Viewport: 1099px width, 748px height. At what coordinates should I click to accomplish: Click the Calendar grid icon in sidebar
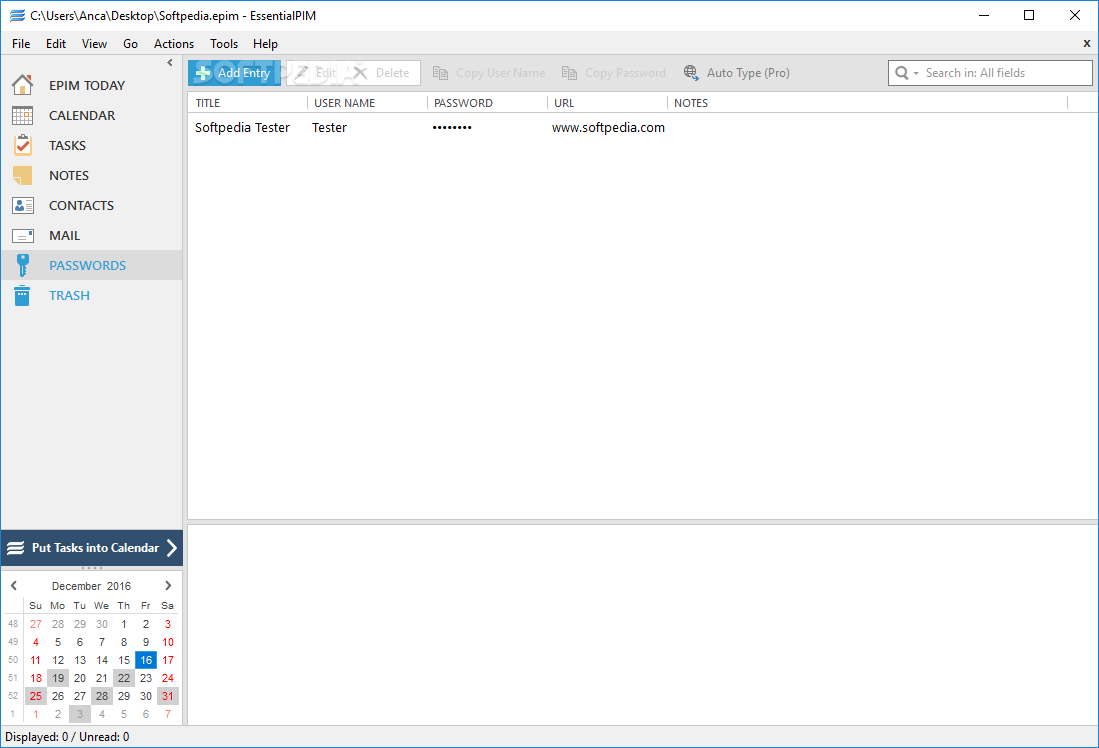point(22,115)
